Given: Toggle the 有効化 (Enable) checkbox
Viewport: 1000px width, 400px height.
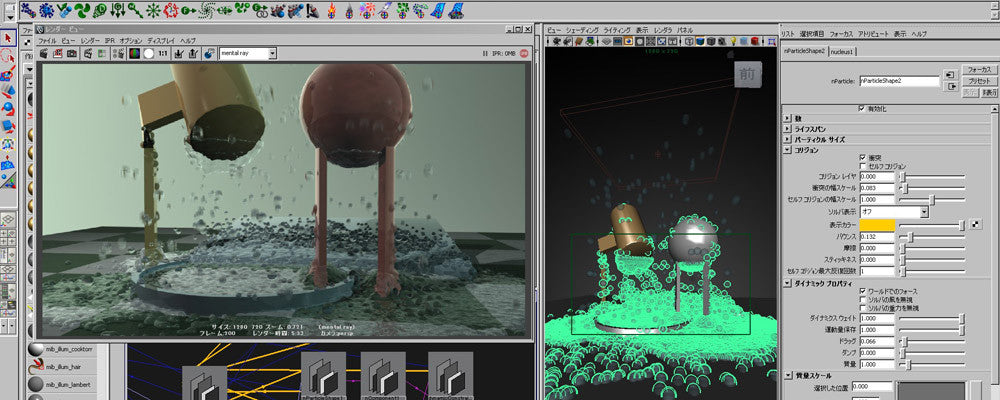Looking at the screenshot, I should pyautogui.click(x=862, y=108).
